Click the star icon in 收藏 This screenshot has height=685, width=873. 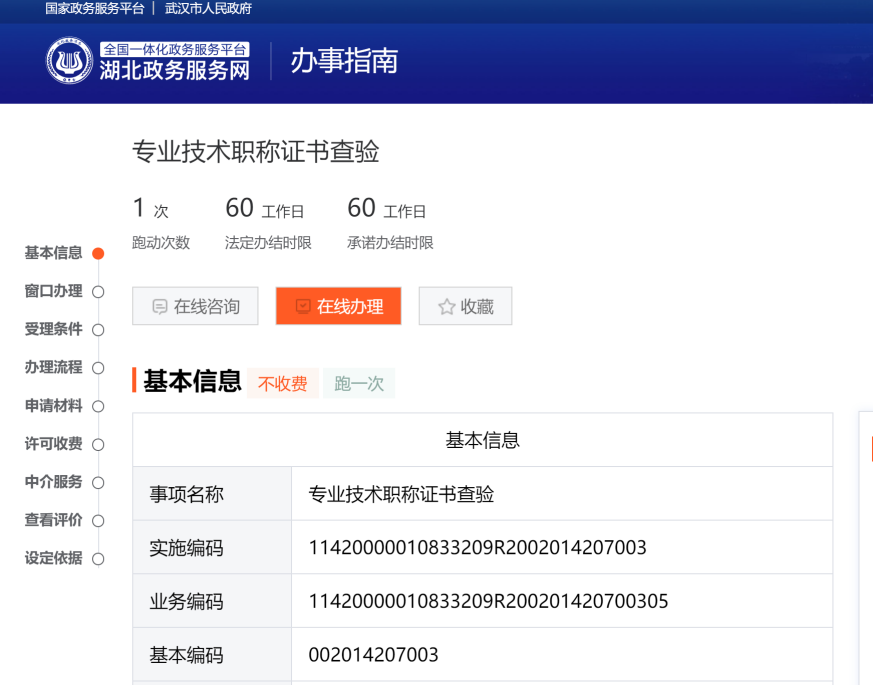coord(446,307)
